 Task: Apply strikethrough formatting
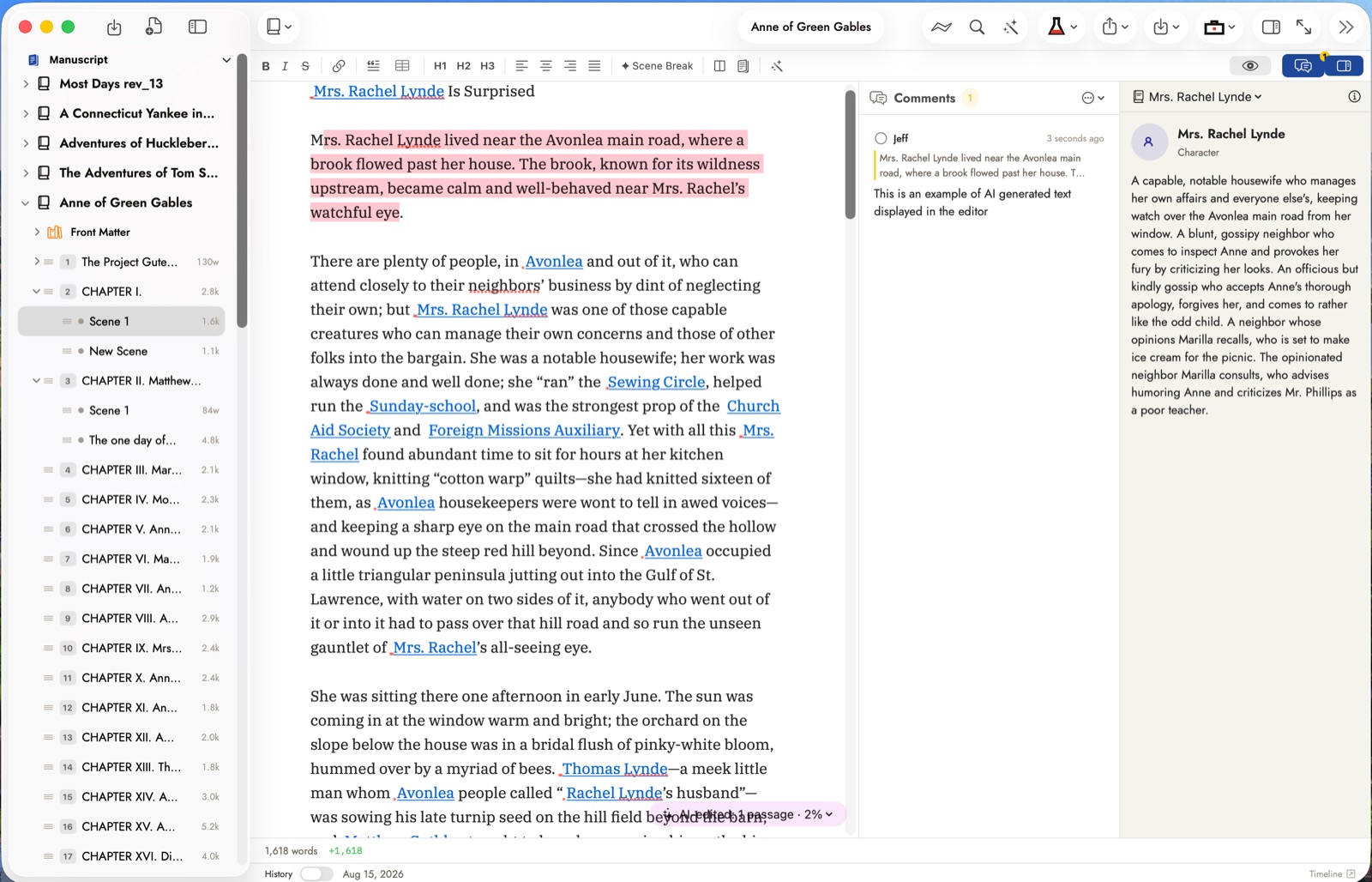(x=305, y=66)
